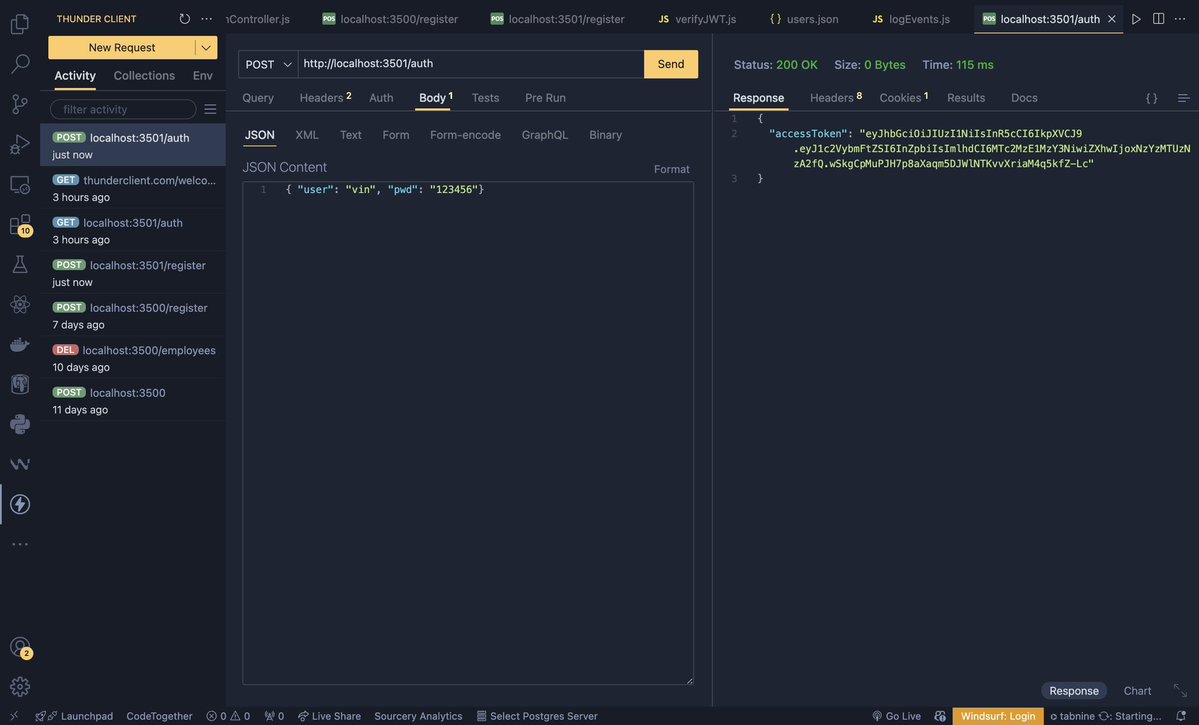Send the request
Viewport: 1199px width, 725px height.
pyautogui.click(x=671, y=64)
